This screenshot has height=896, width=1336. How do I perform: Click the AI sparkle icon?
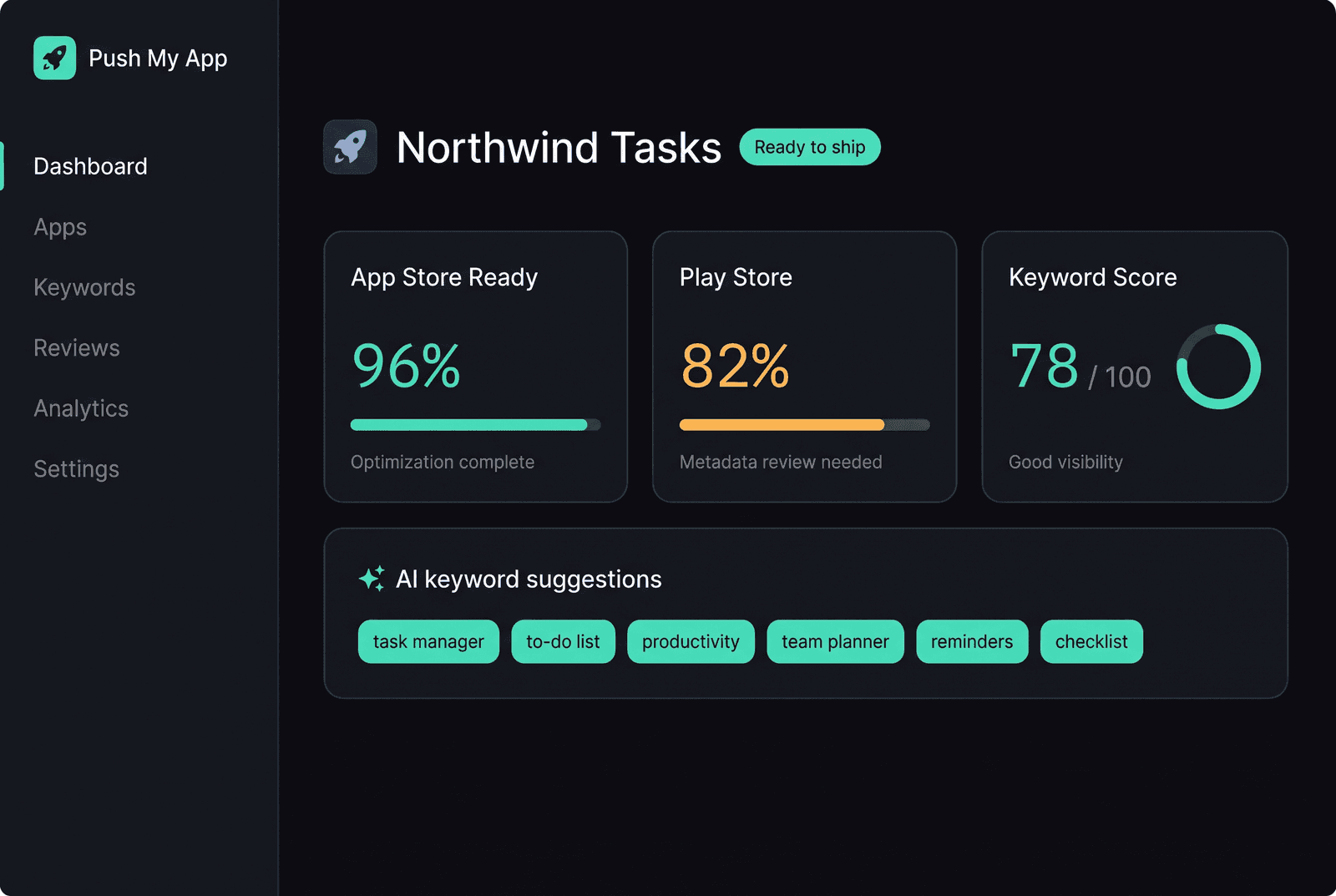click(372, 579)
